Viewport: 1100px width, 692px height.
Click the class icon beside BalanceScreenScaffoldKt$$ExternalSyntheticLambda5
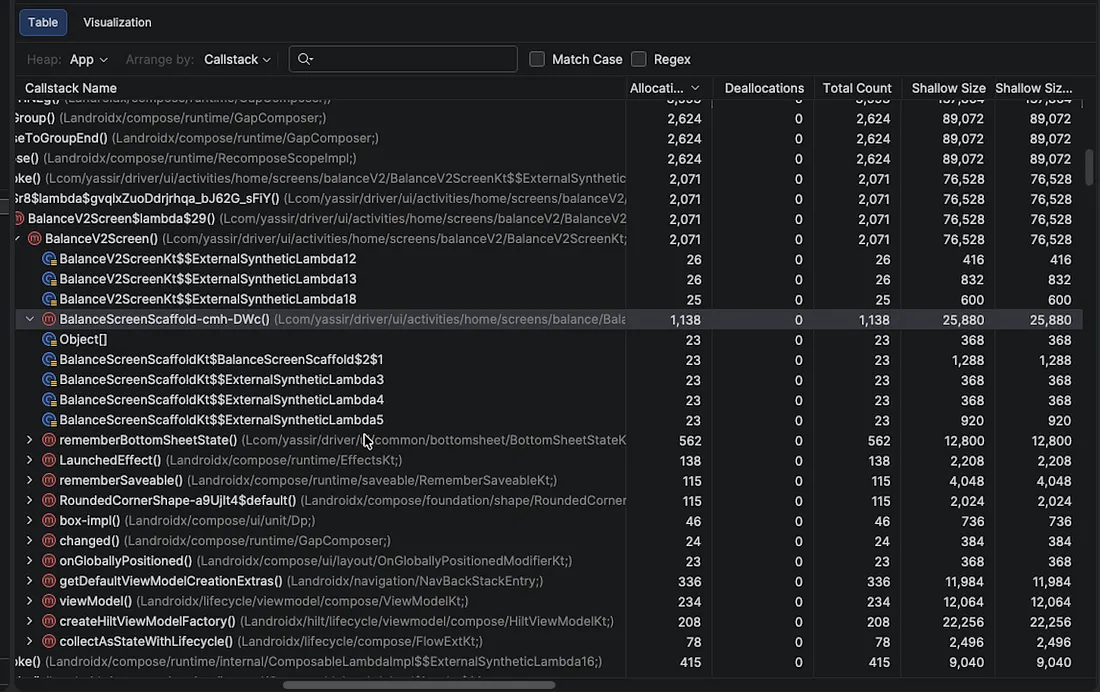pyautogui.click(x=49, y=420)
